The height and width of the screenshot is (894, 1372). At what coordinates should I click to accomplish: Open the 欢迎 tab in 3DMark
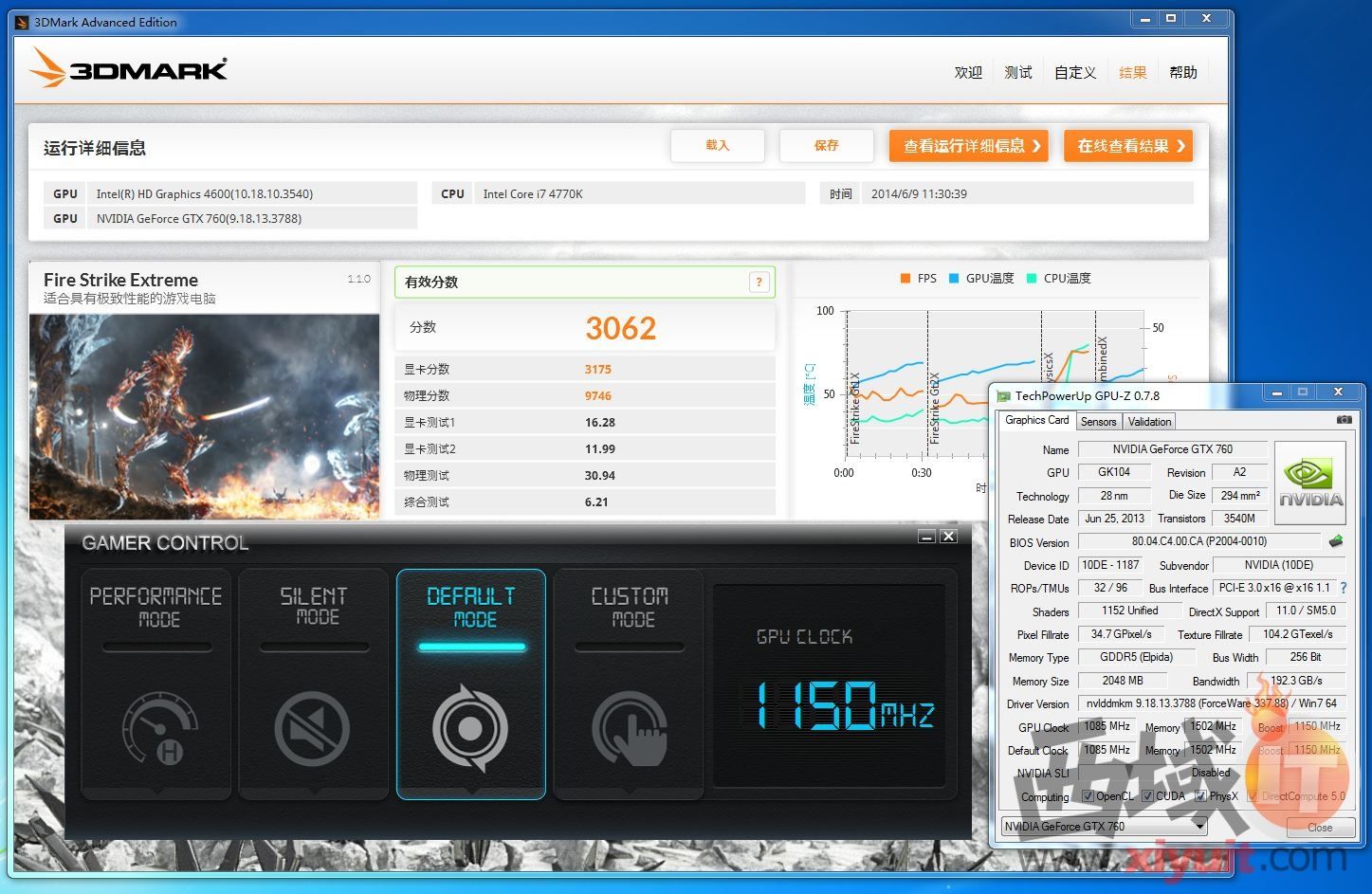pyautogui.click(x=968, y=72)
